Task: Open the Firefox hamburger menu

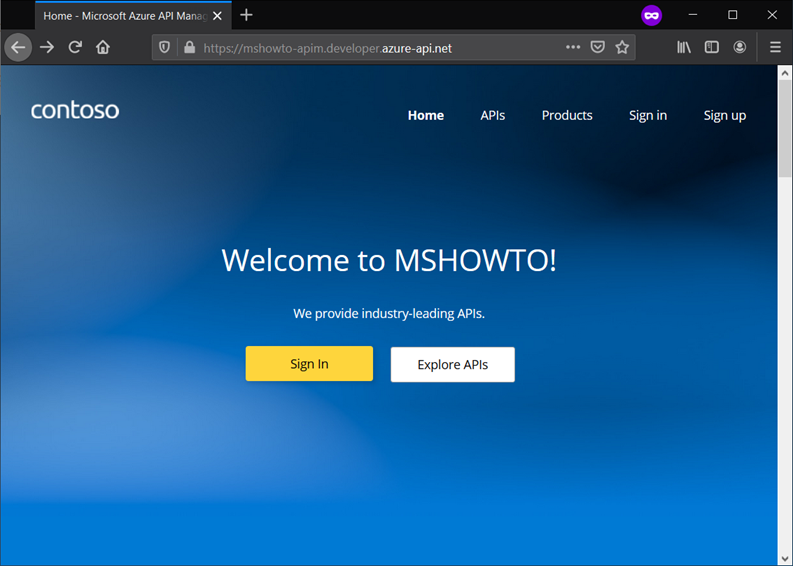Action: pyautogui.click(x=775, y=48)
